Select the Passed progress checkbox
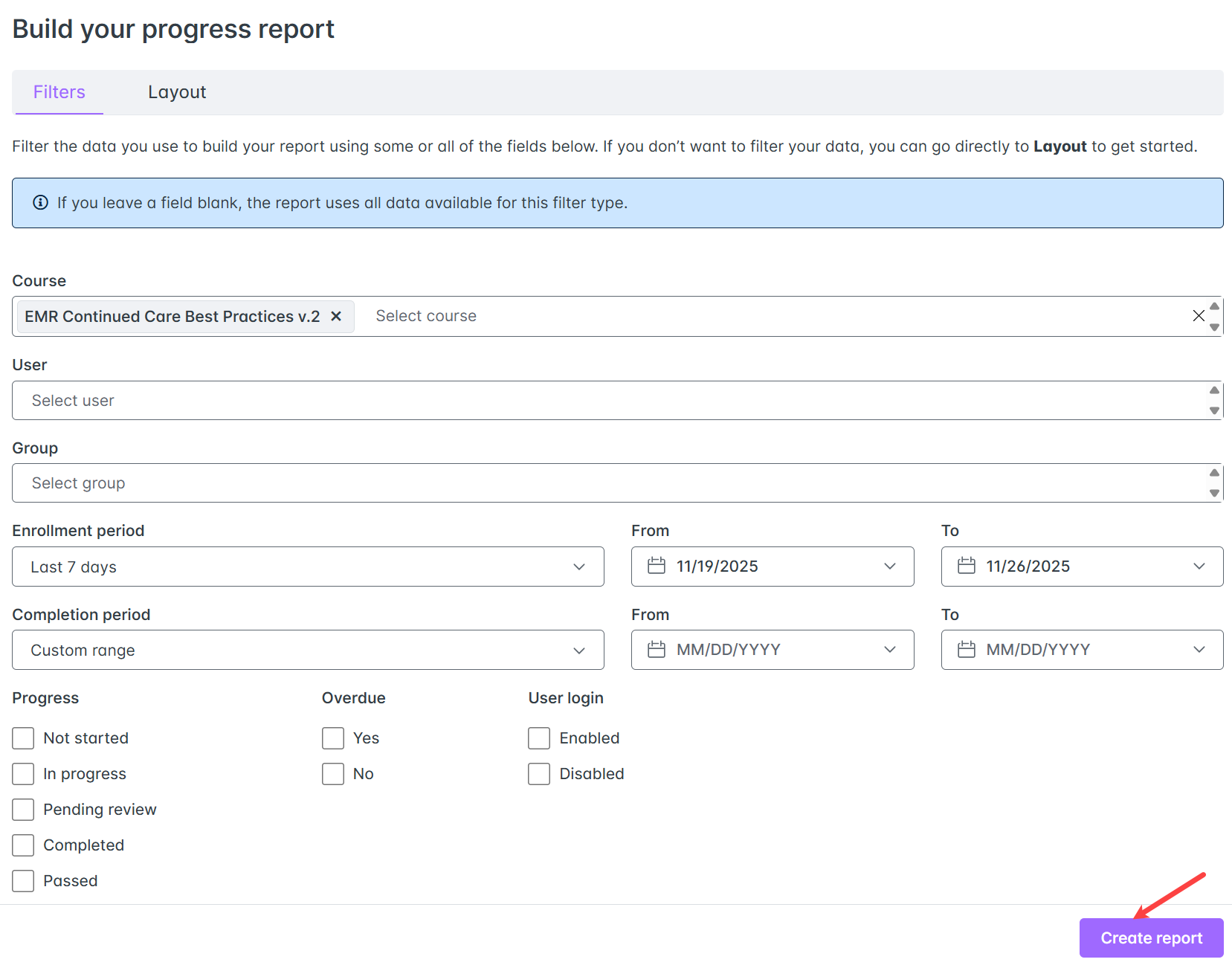 (x=23, y=881)
